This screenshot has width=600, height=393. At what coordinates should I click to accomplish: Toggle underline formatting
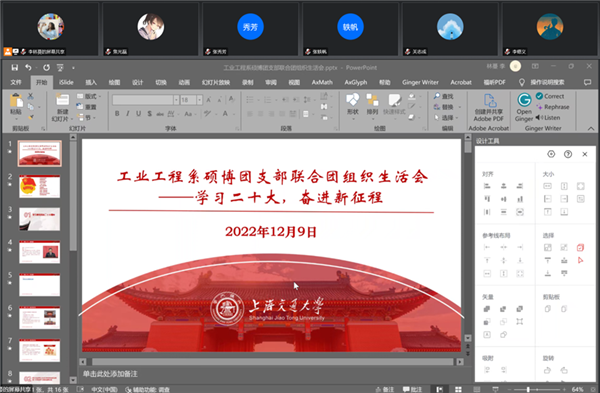click(x=139, y=114)
